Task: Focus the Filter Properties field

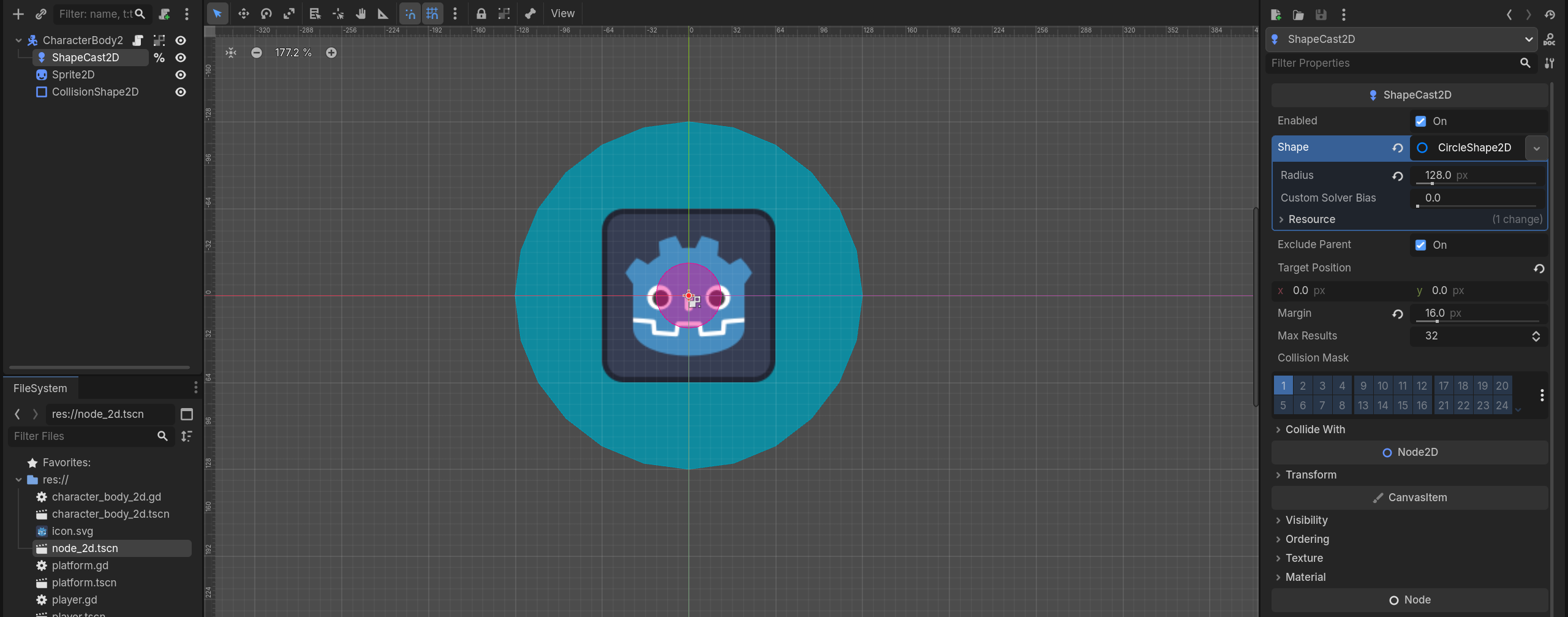Action: pos(1401,63)
